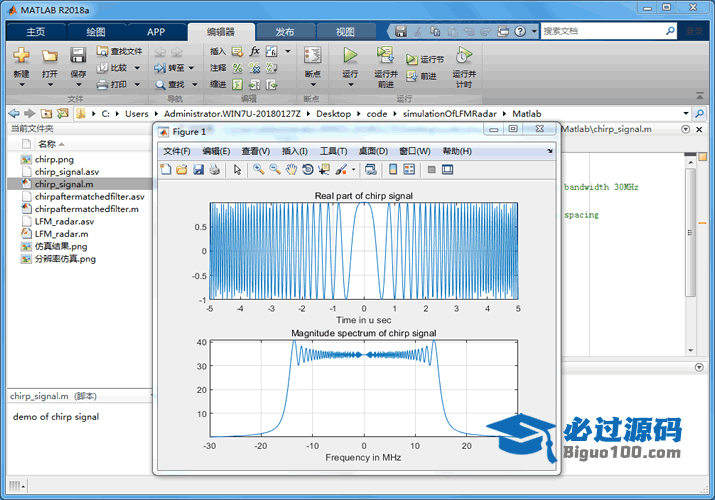Select Rotate 3D tool in Figure 1
This screenshot has width=715, height=500.
[308, 170]
